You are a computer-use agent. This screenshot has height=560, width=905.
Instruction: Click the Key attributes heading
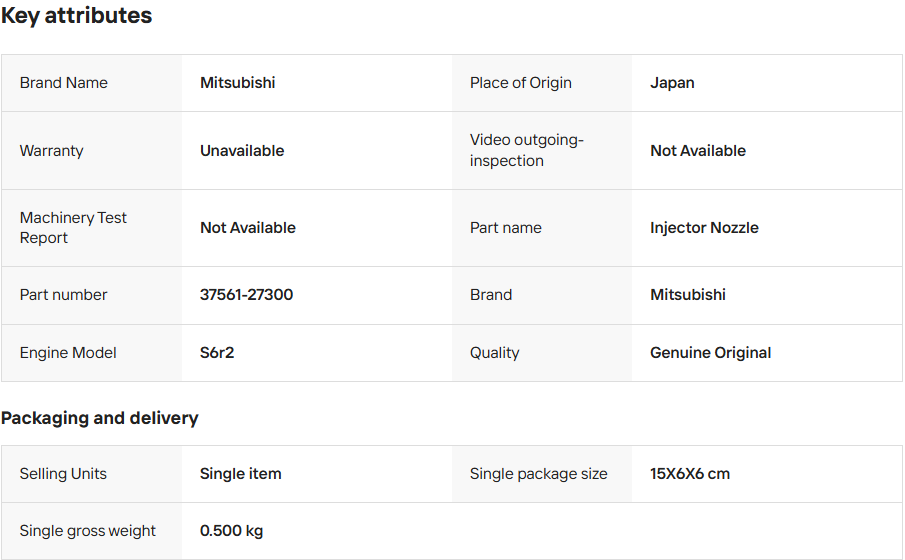coord(77,16)
